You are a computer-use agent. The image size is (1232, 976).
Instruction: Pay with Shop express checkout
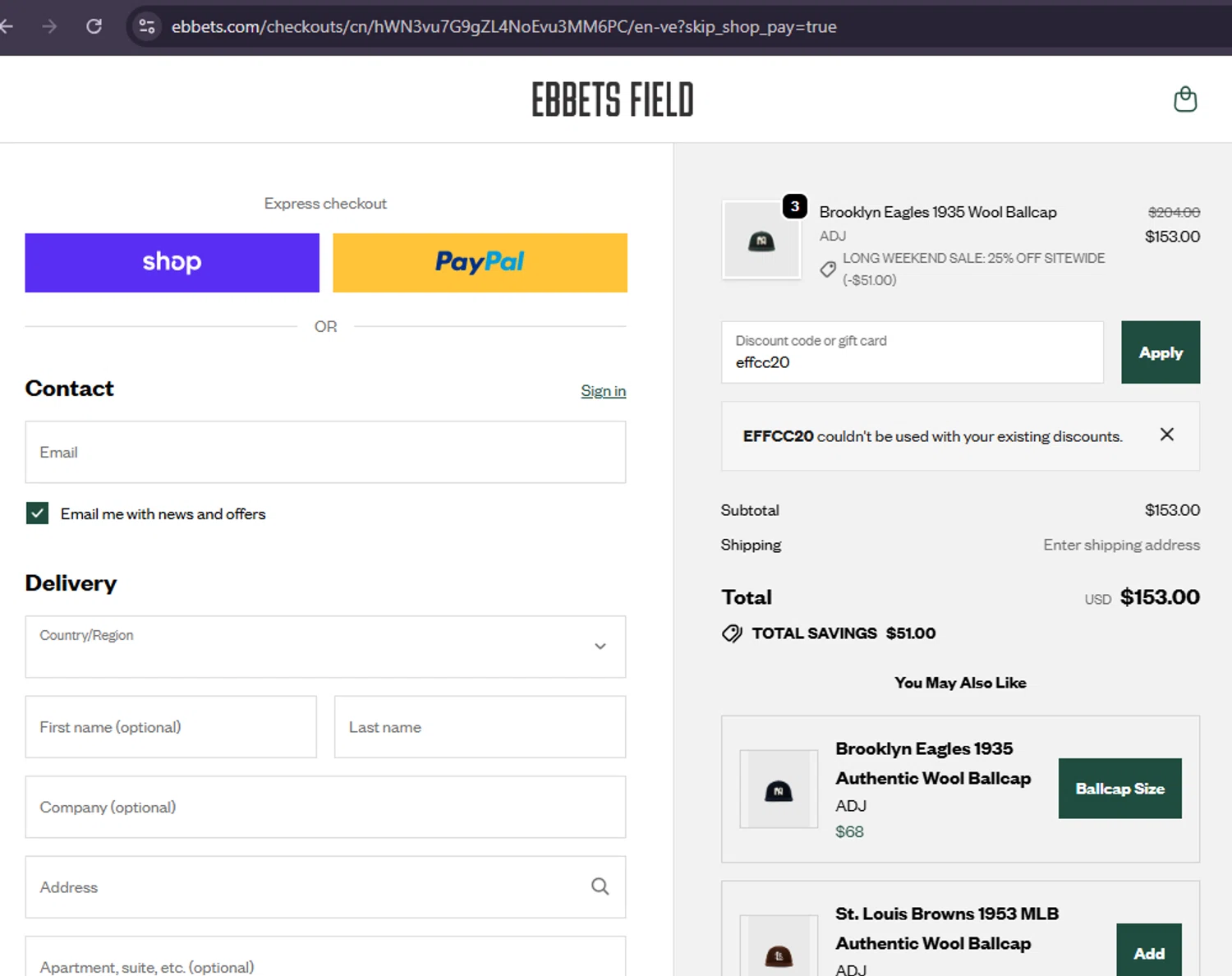coord(172,263)
